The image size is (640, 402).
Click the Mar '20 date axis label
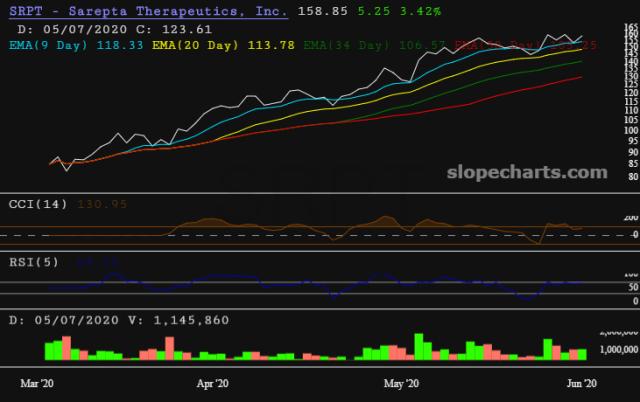pyautogui.click(x=40, y=383)
